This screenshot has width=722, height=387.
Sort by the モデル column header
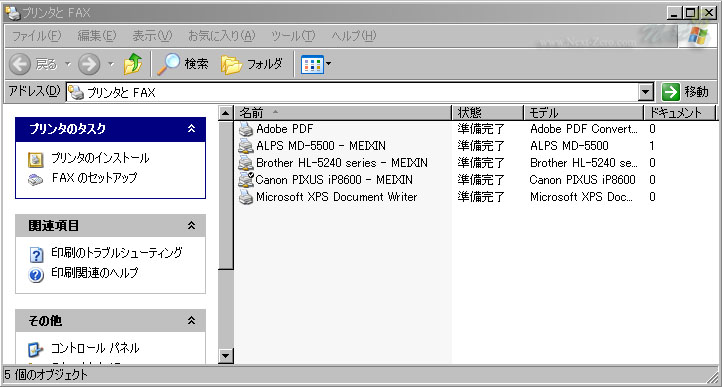point(583,112)
